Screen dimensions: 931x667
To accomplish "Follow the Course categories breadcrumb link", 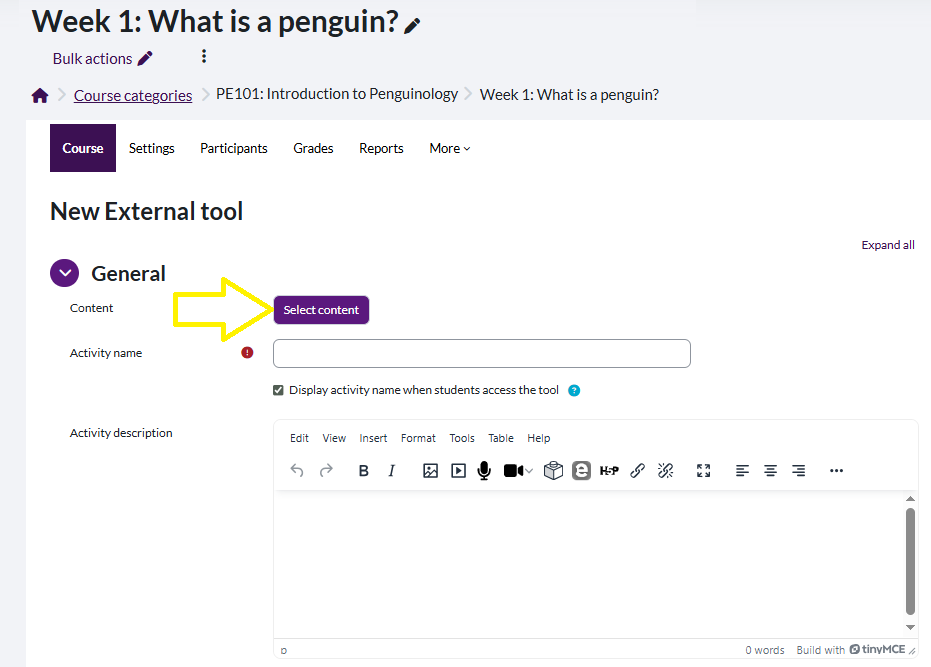I will (x=133, y=96).
